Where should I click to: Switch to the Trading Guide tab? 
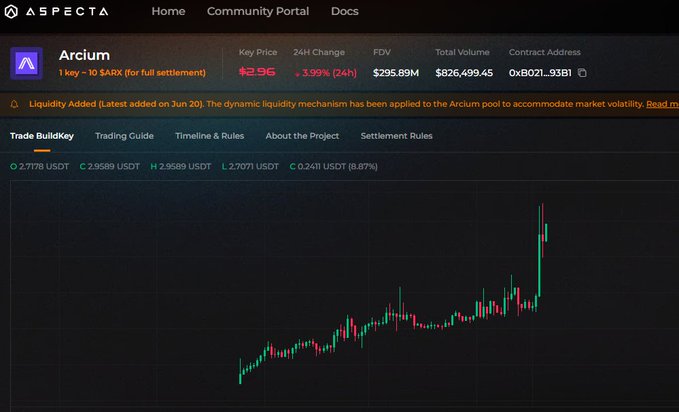tap(124, 136)
